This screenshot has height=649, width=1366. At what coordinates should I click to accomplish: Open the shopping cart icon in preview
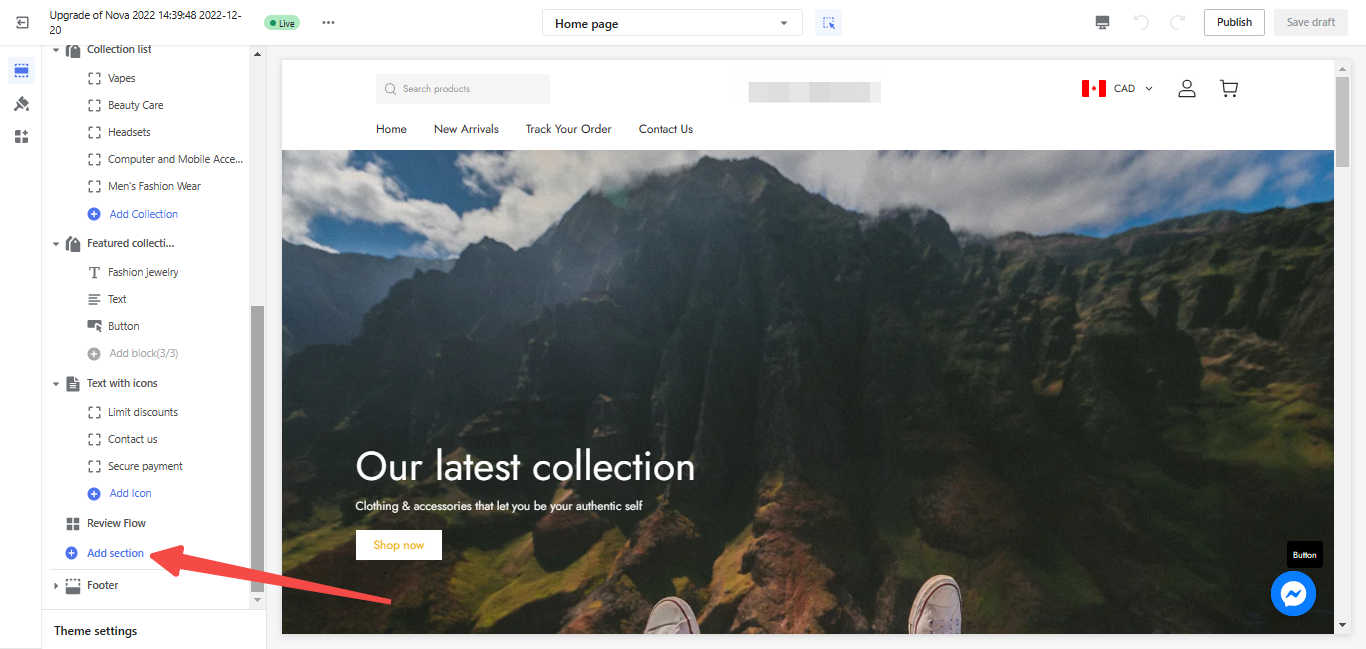click(x=1229, y=89)
